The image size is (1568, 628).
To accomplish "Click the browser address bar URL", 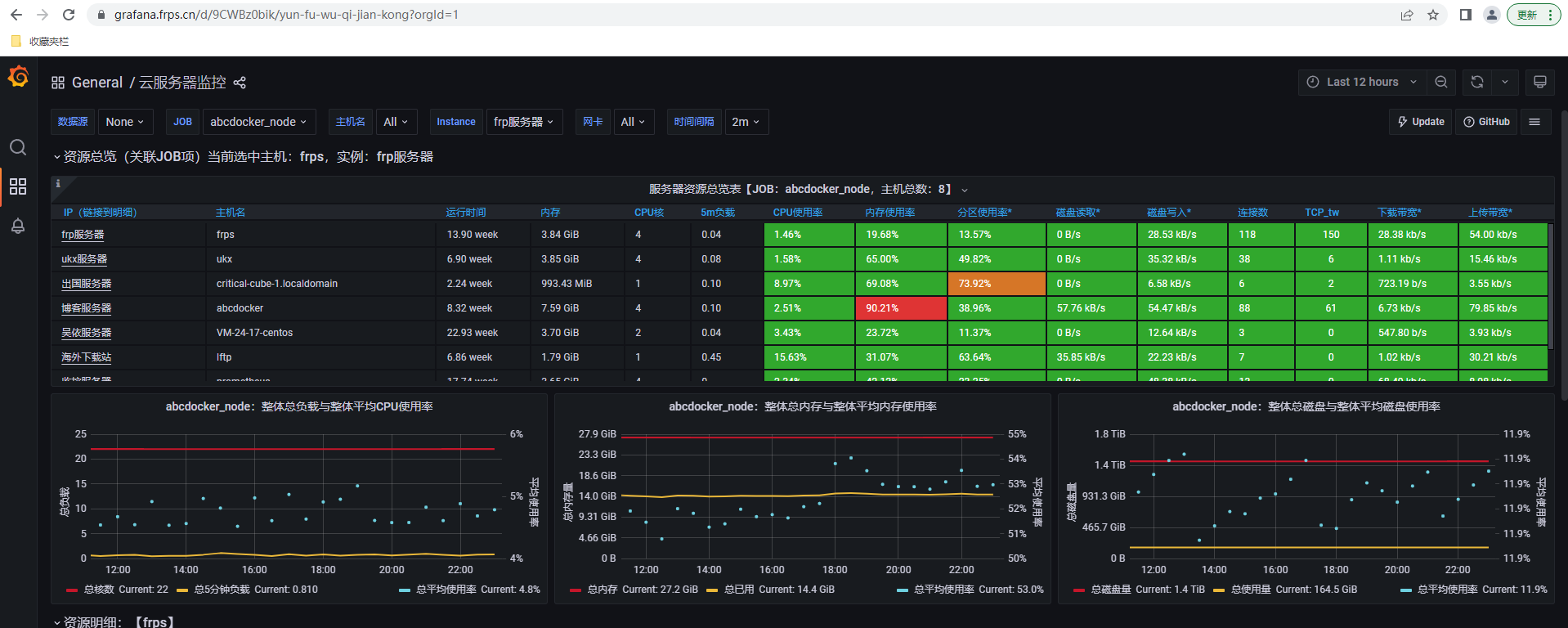I will tap(286, 15).
